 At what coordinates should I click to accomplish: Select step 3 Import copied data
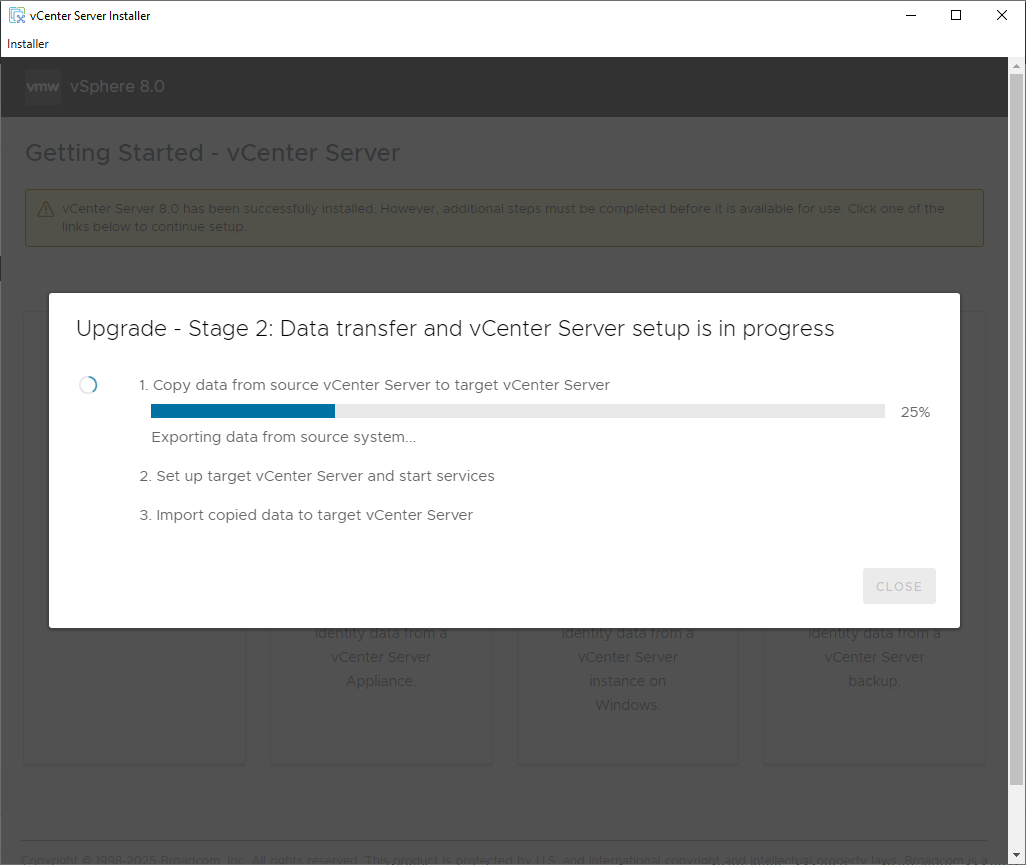coord(306,515)
